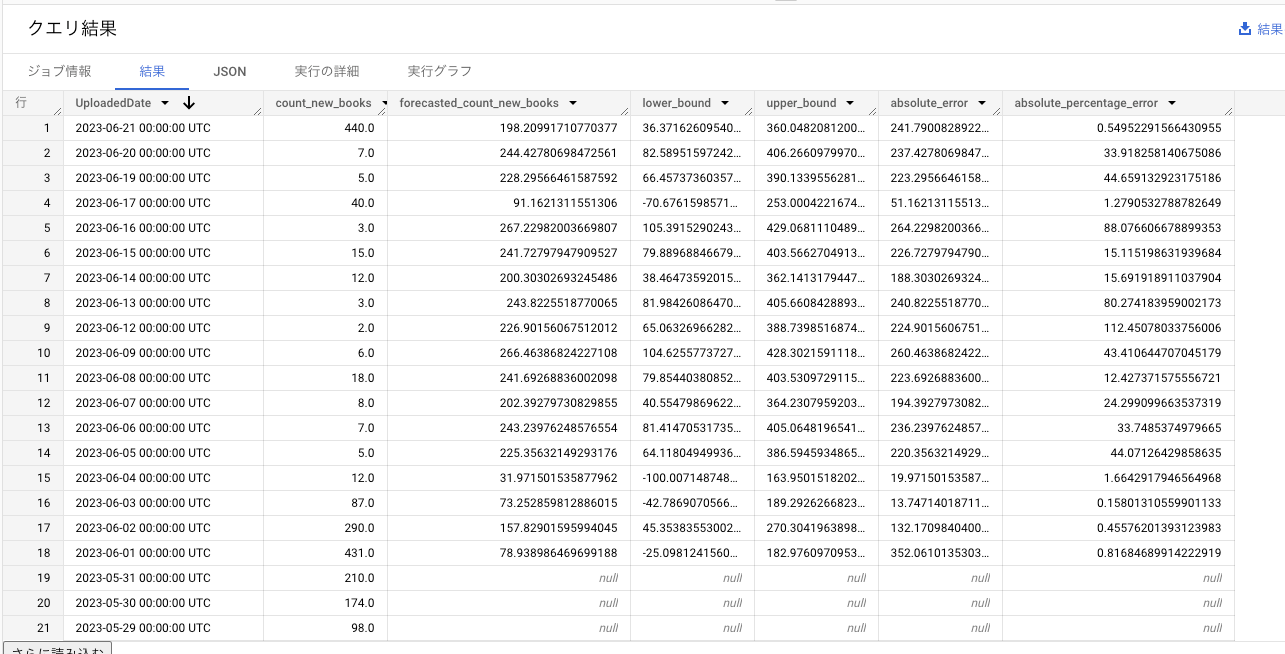This screenshot has width=1285, height=654.
Task: Open the 実行の詳細 tab
Action: (x=327, y=71)
